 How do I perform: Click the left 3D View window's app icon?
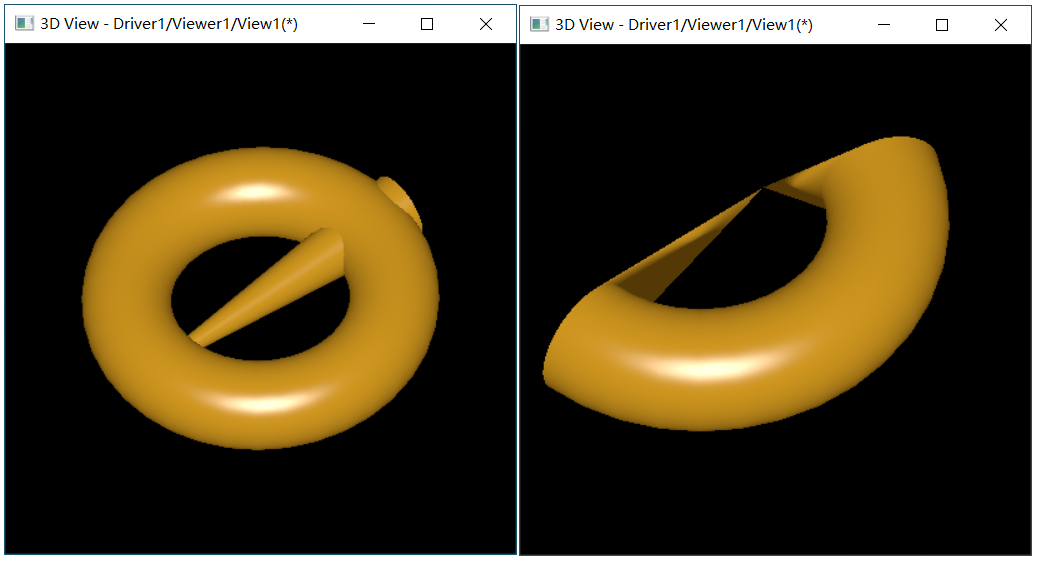[24, 24]
